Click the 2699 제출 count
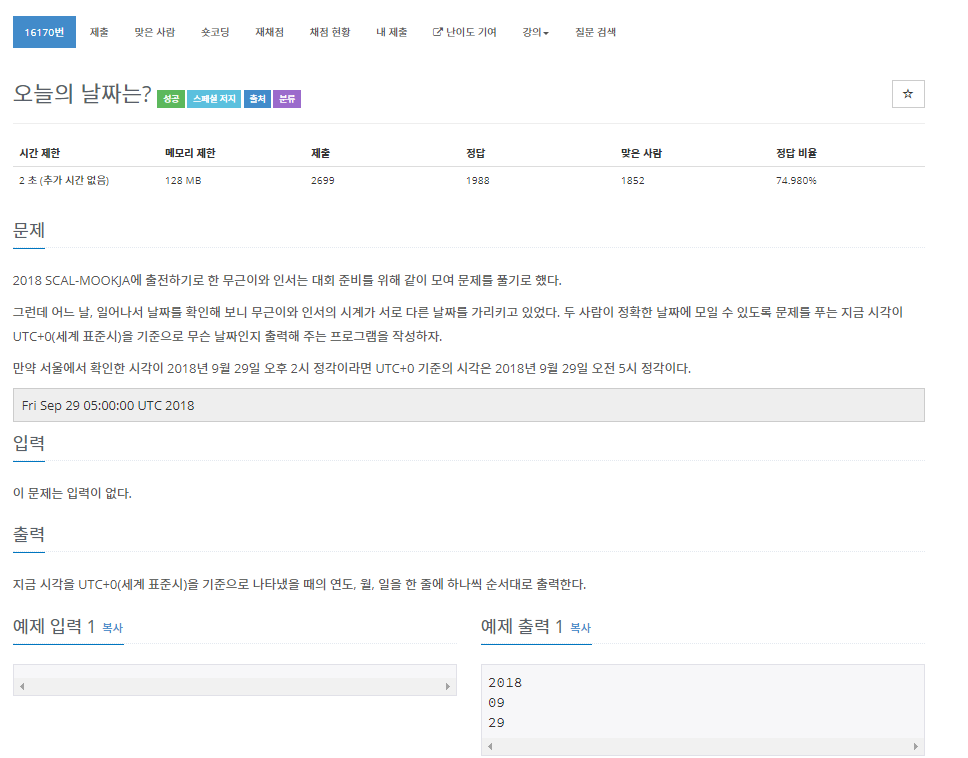The image size is (968, 758). click(322, 180)
